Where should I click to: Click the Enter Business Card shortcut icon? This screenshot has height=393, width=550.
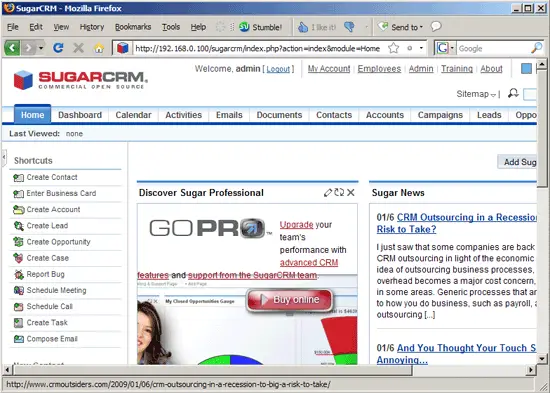(19, 194)
